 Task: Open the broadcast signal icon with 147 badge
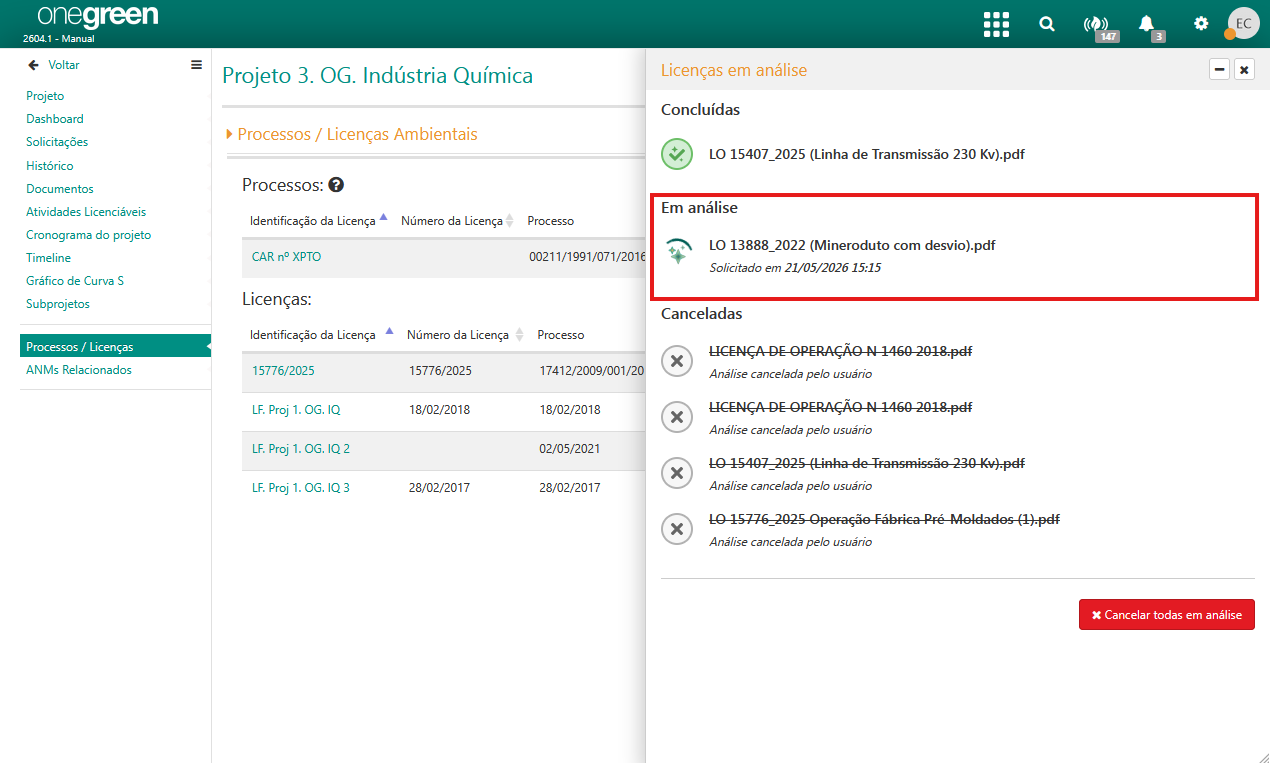tap(1097, 24)
